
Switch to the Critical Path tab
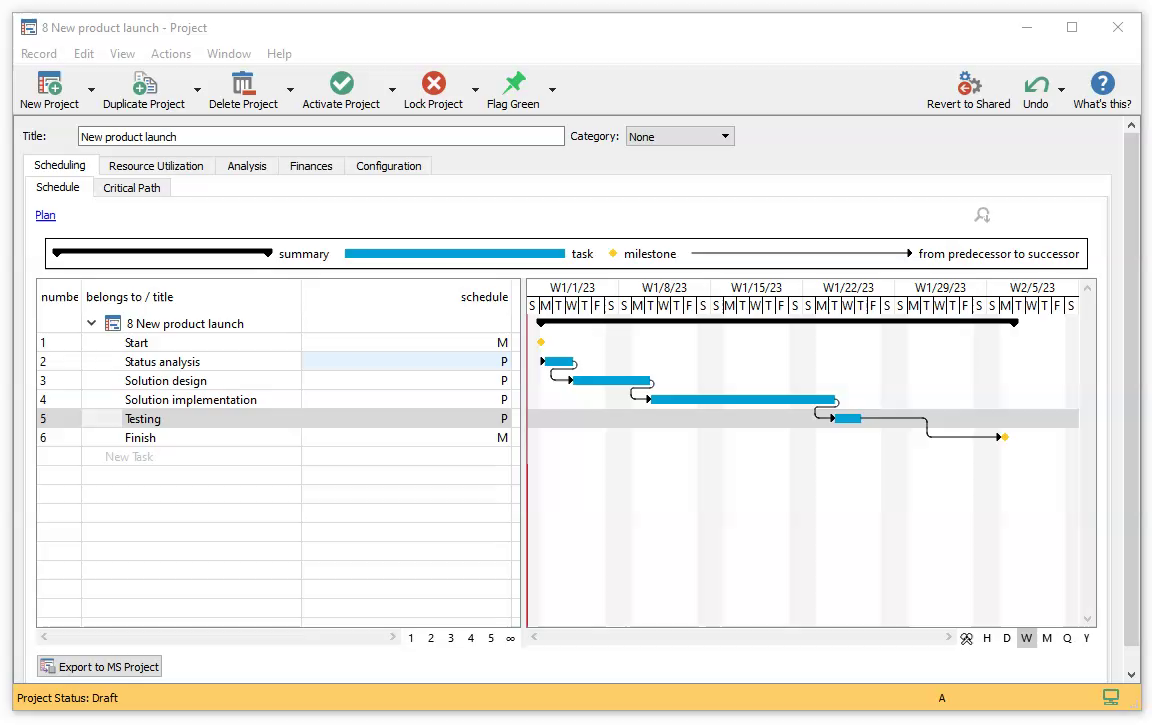point(132,188)
